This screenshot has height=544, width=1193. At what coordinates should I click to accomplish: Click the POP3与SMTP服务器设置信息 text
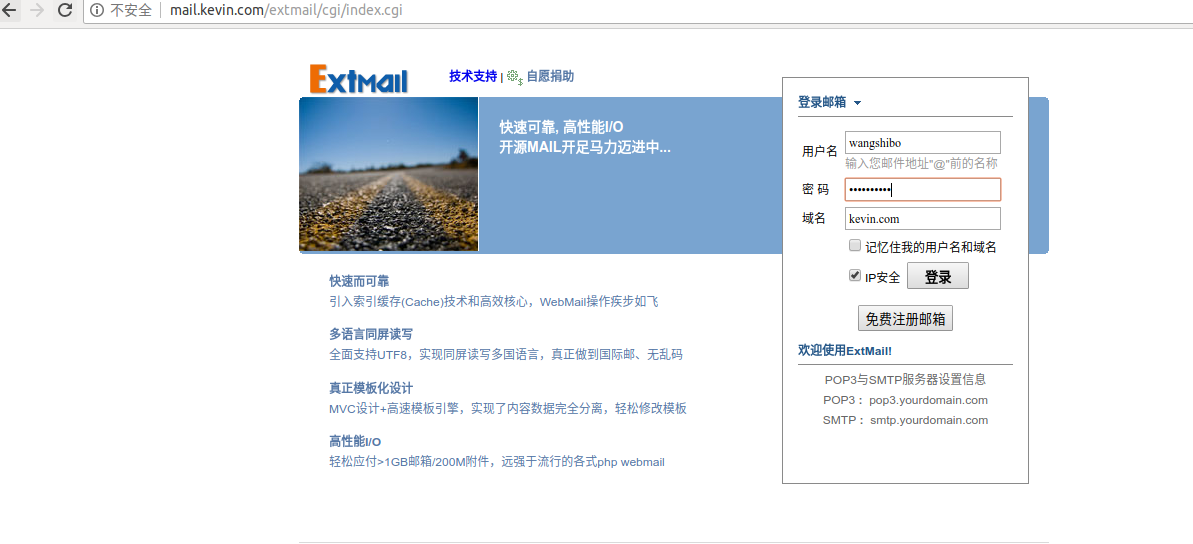[905, 380]
